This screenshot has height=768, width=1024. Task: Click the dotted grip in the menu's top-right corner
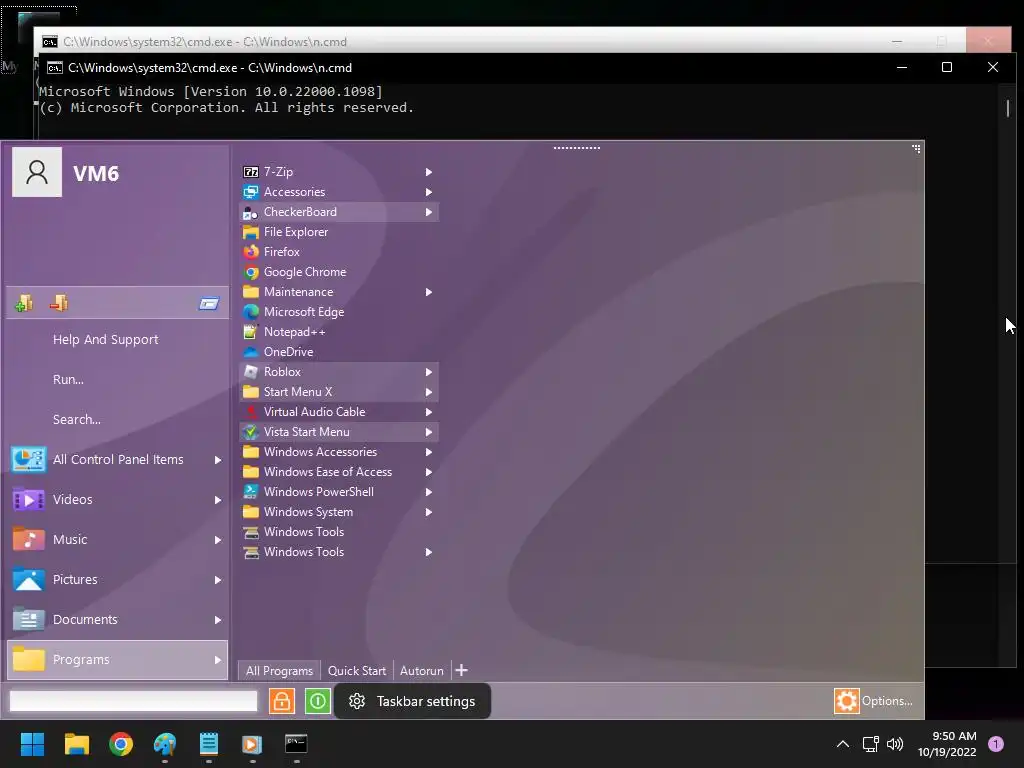point(916,149)
